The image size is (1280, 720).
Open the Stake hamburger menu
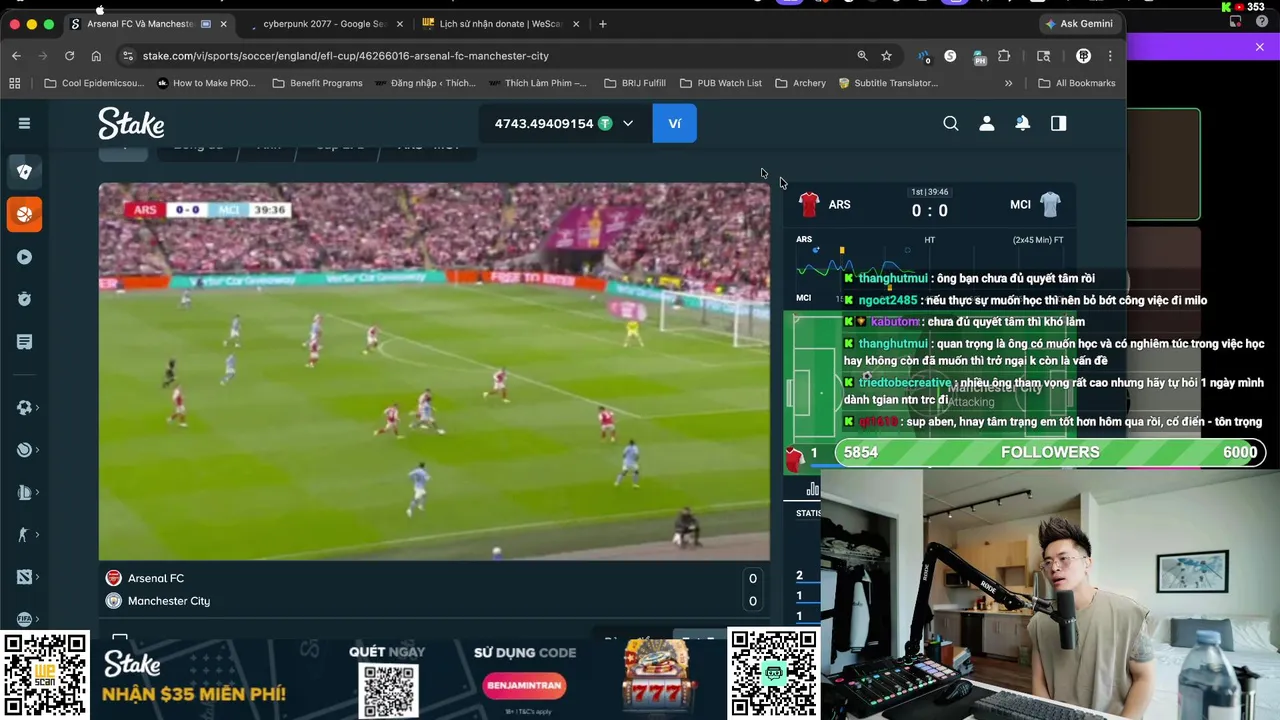point(24,123)
